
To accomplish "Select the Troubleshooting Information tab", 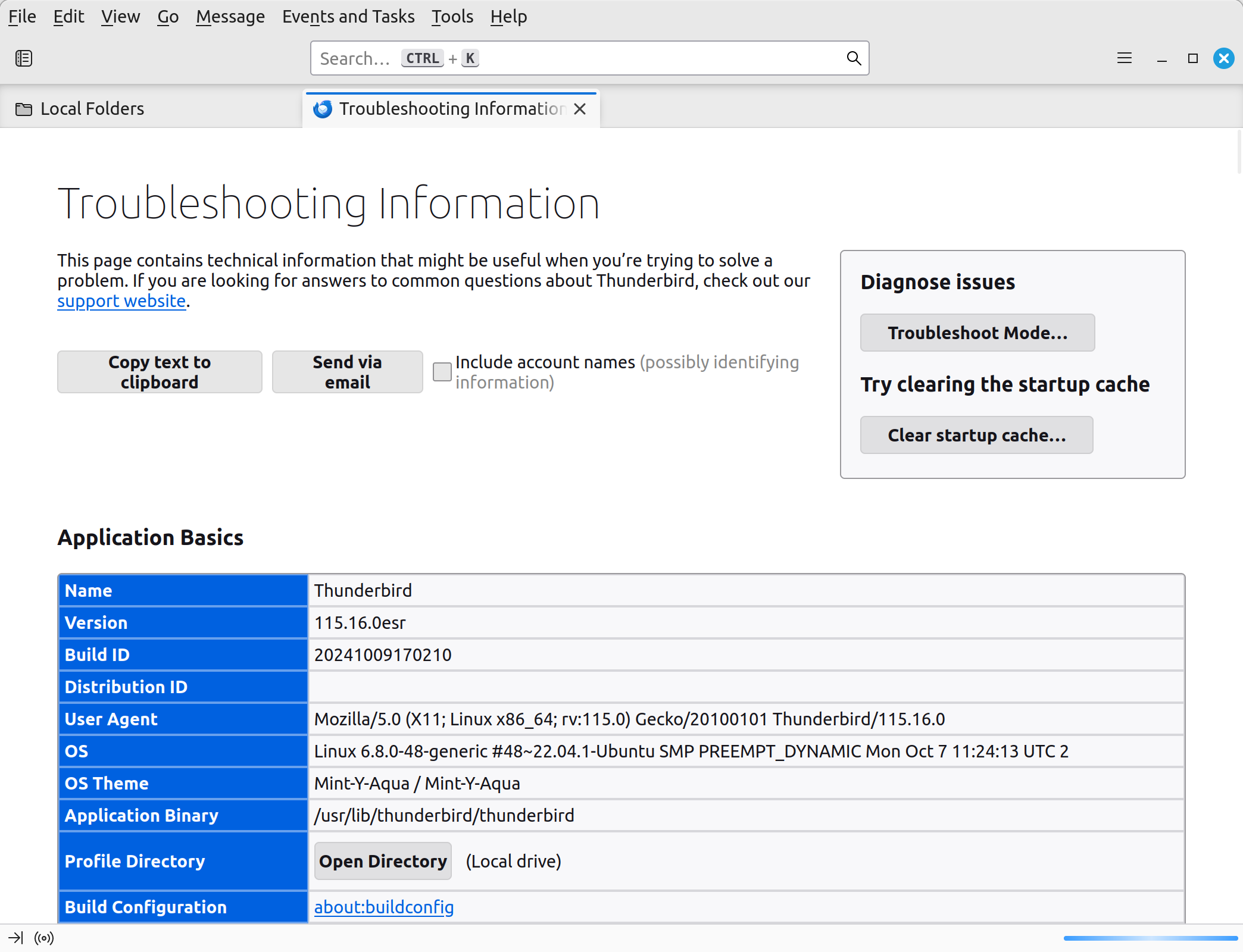I will (x=451, y=109).
